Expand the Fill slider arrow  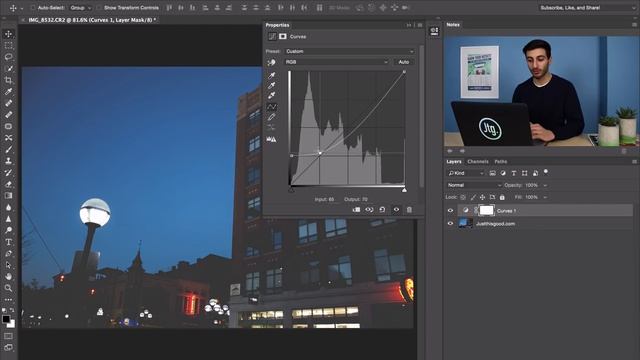(545, 198)
